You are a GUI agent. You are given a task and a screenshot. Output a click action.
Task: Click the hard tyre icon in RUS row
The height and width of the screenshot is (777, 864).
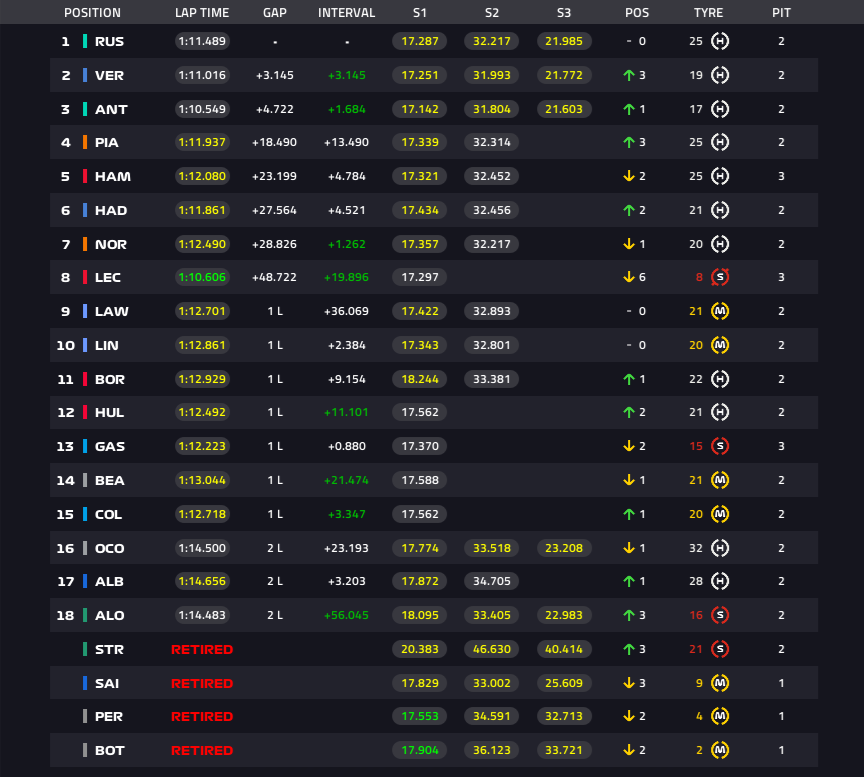point(720,41)
